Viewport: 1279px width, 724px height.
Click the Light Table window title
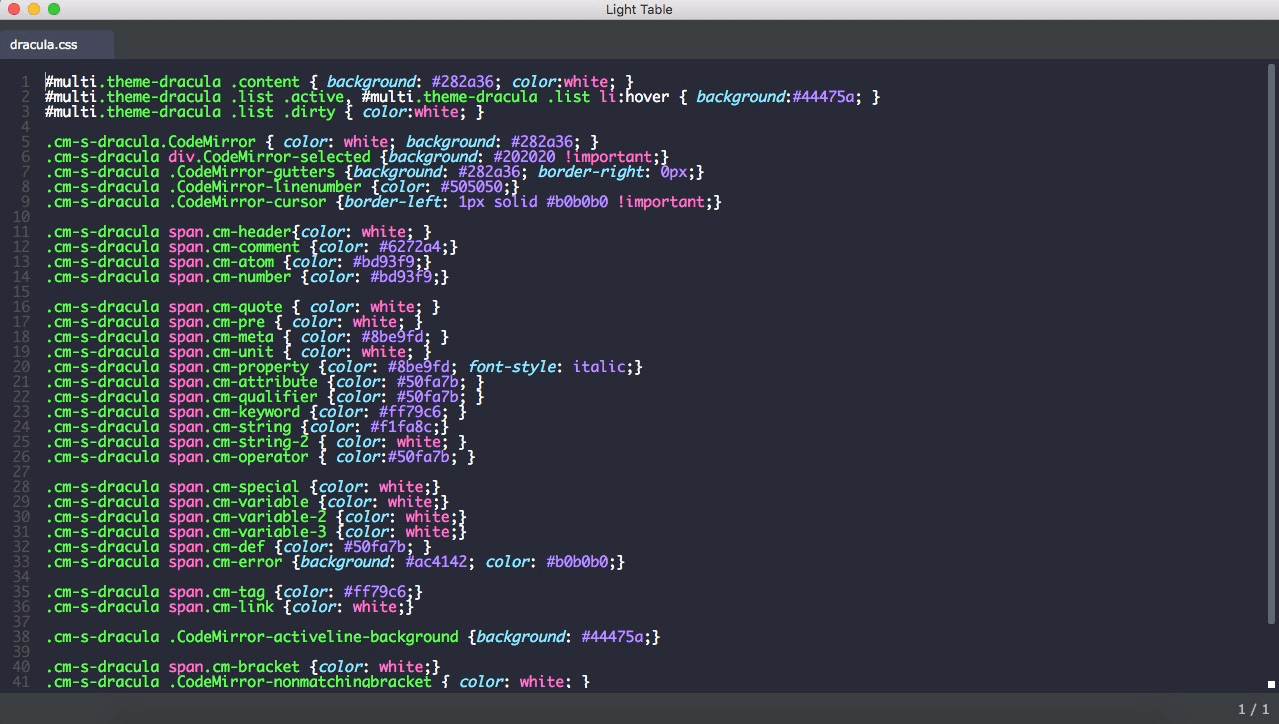[x=639, y=9]
